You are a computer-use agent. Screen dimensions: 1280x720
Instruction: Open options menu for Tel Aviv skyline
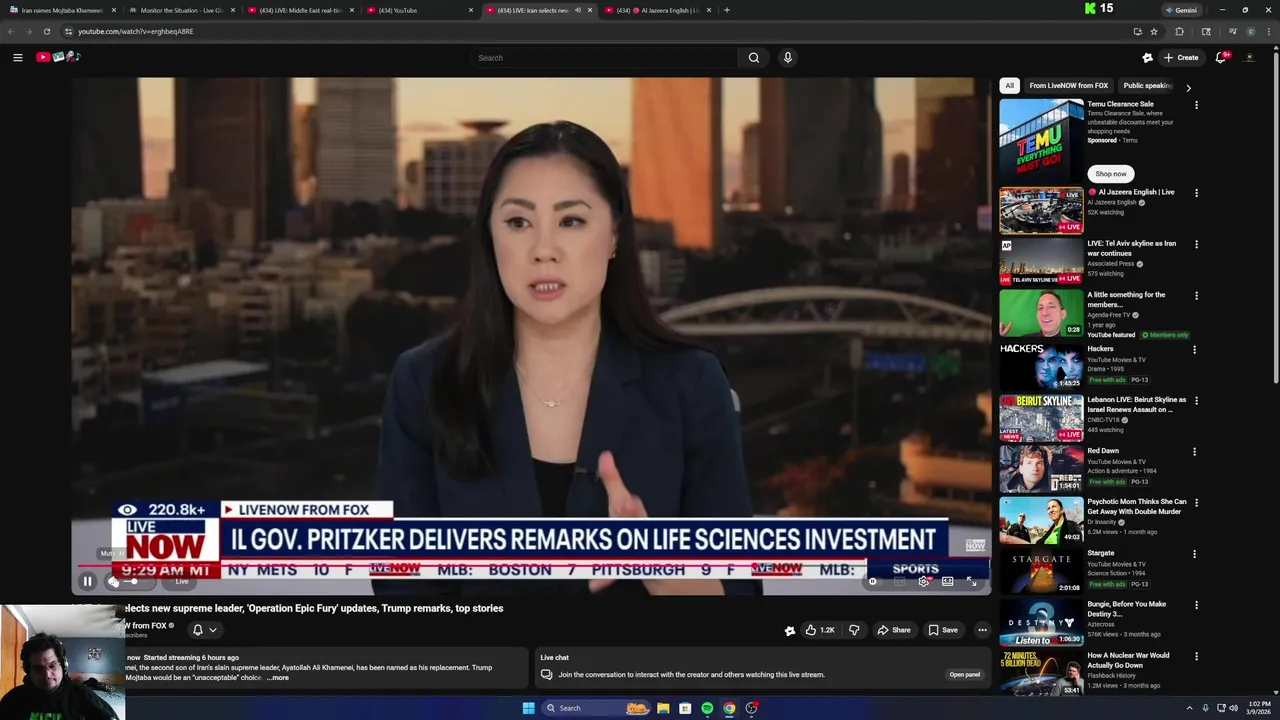[1196, 244]
